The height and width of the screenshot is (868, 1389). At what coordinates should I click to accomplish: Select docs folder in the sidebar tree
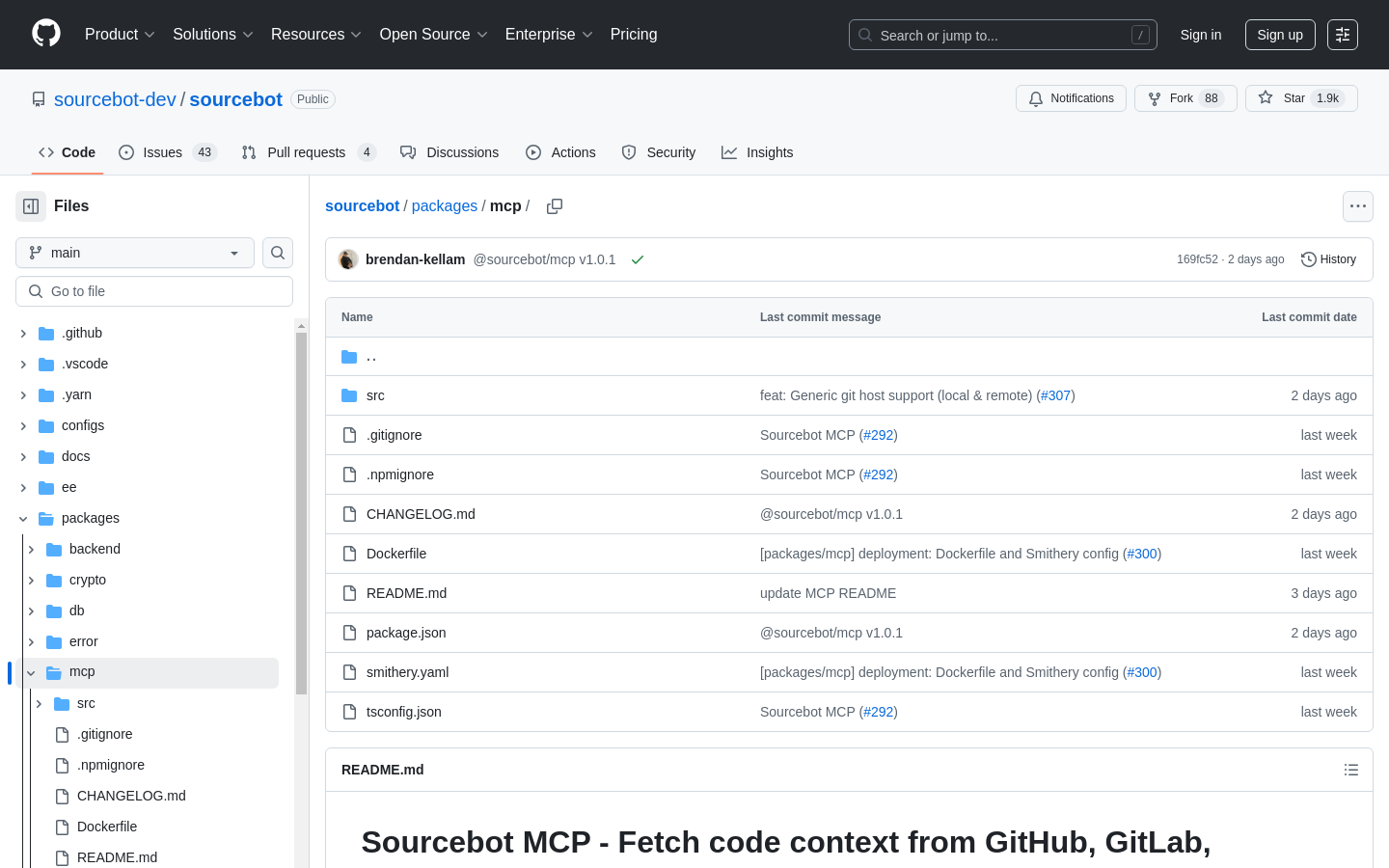(x=75, y=456)
